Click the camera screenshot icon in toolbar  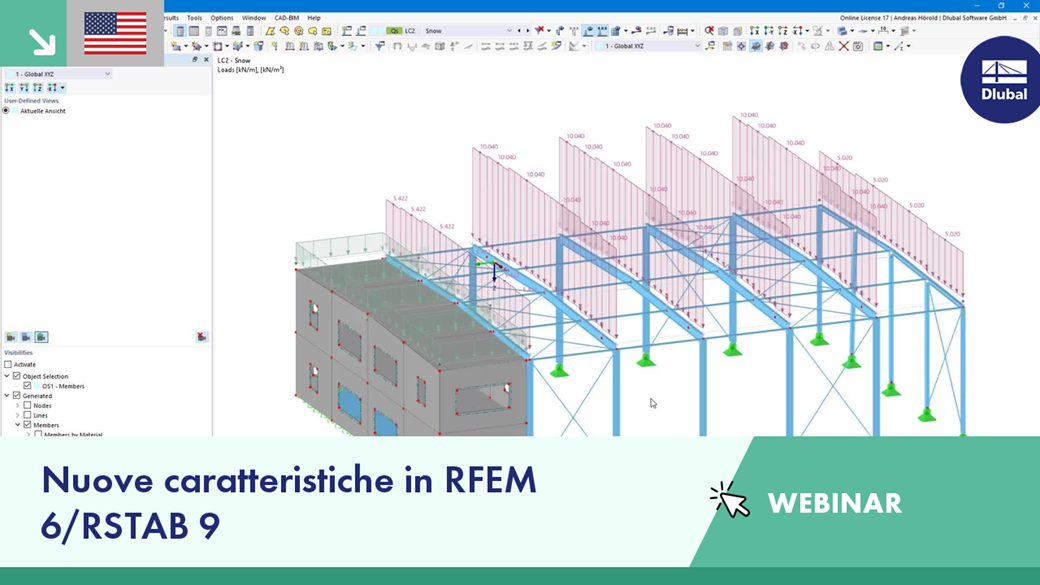(858, 46)
